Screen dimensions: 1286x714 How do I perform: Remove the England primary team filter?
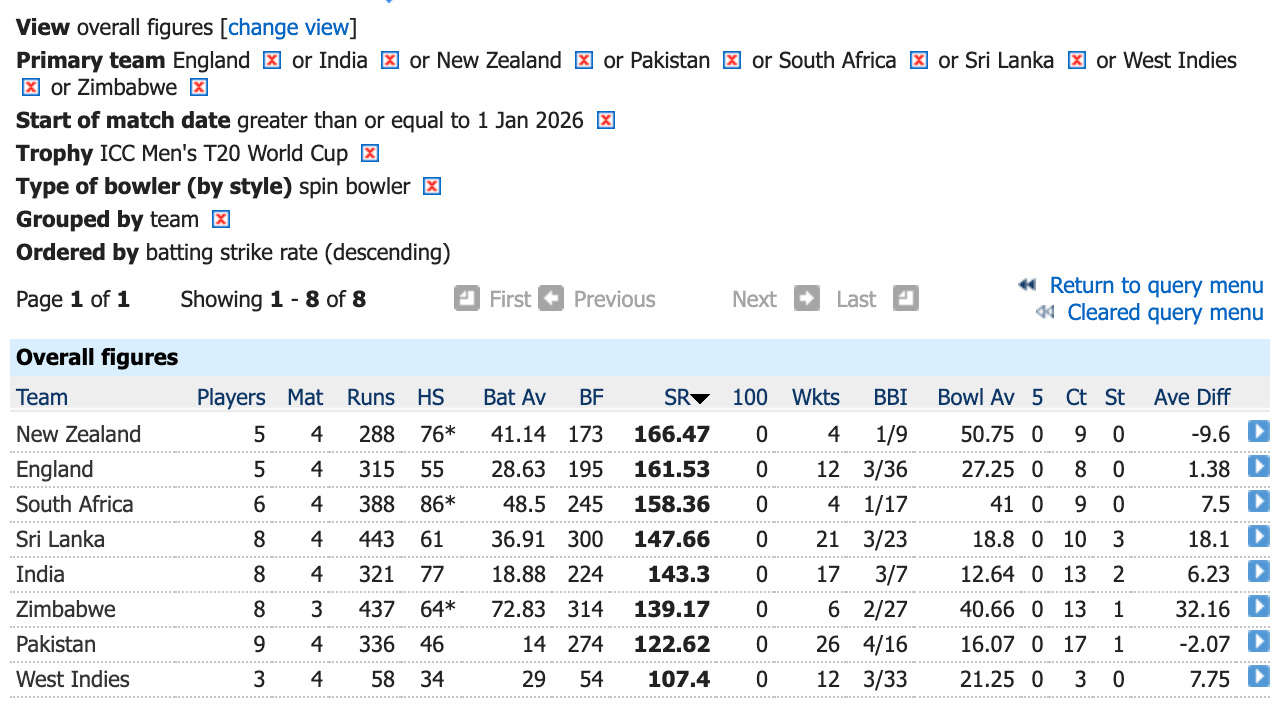point(271,61)
